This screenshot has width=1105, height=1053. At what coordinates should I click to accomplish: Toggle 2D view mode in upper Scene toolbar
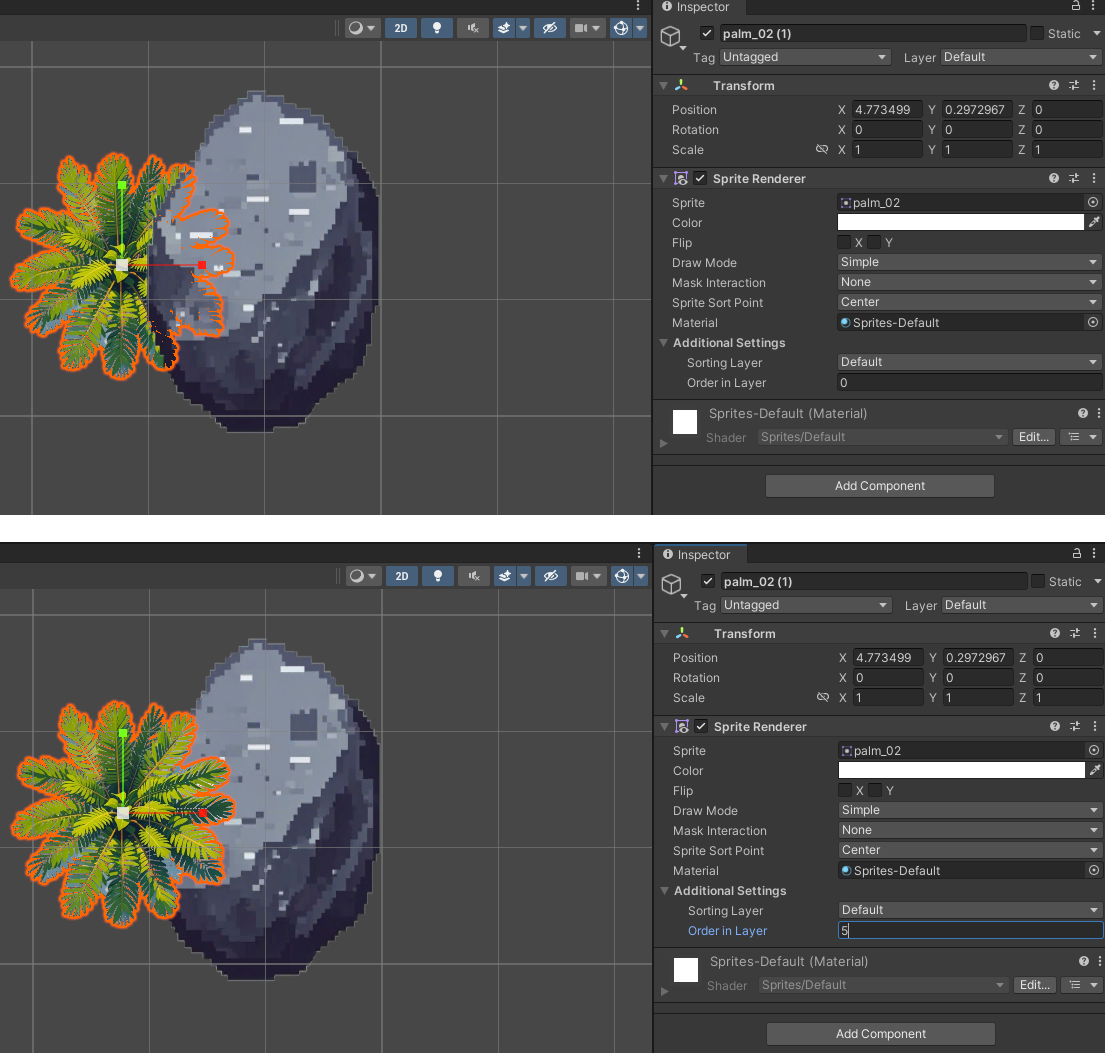tap(401, 28)
